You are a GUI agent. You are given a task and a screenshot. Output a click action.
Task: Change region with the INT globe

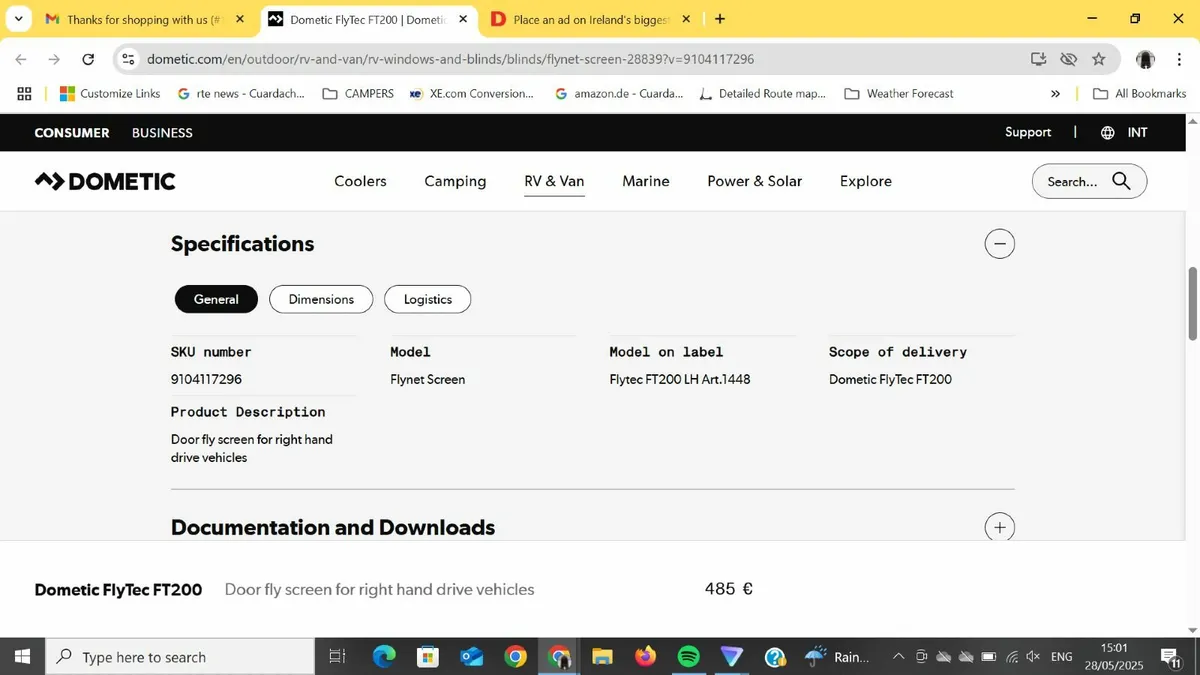point(1124,132)
